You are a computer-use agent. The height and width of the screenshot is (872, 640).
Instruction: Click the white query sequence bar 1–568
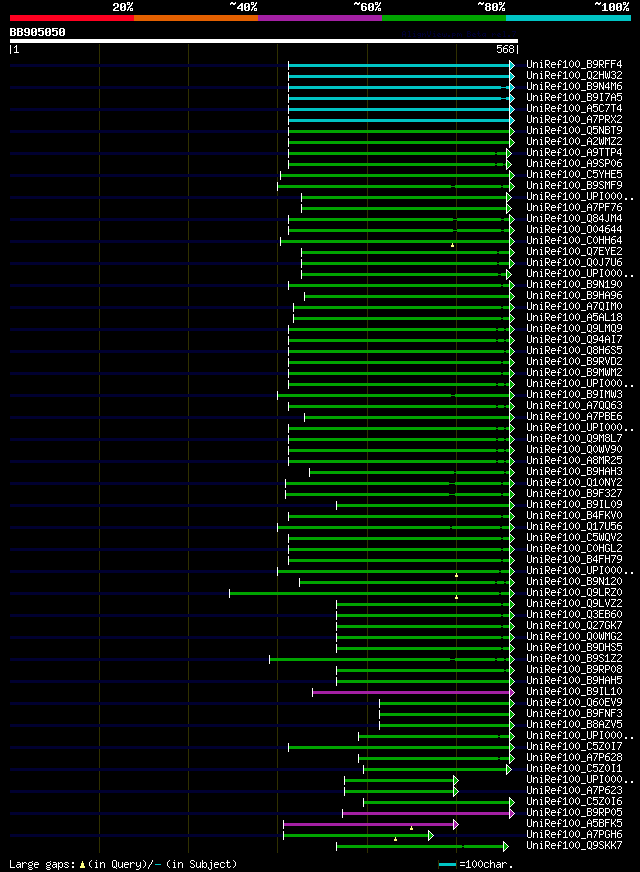click(264, 41)
